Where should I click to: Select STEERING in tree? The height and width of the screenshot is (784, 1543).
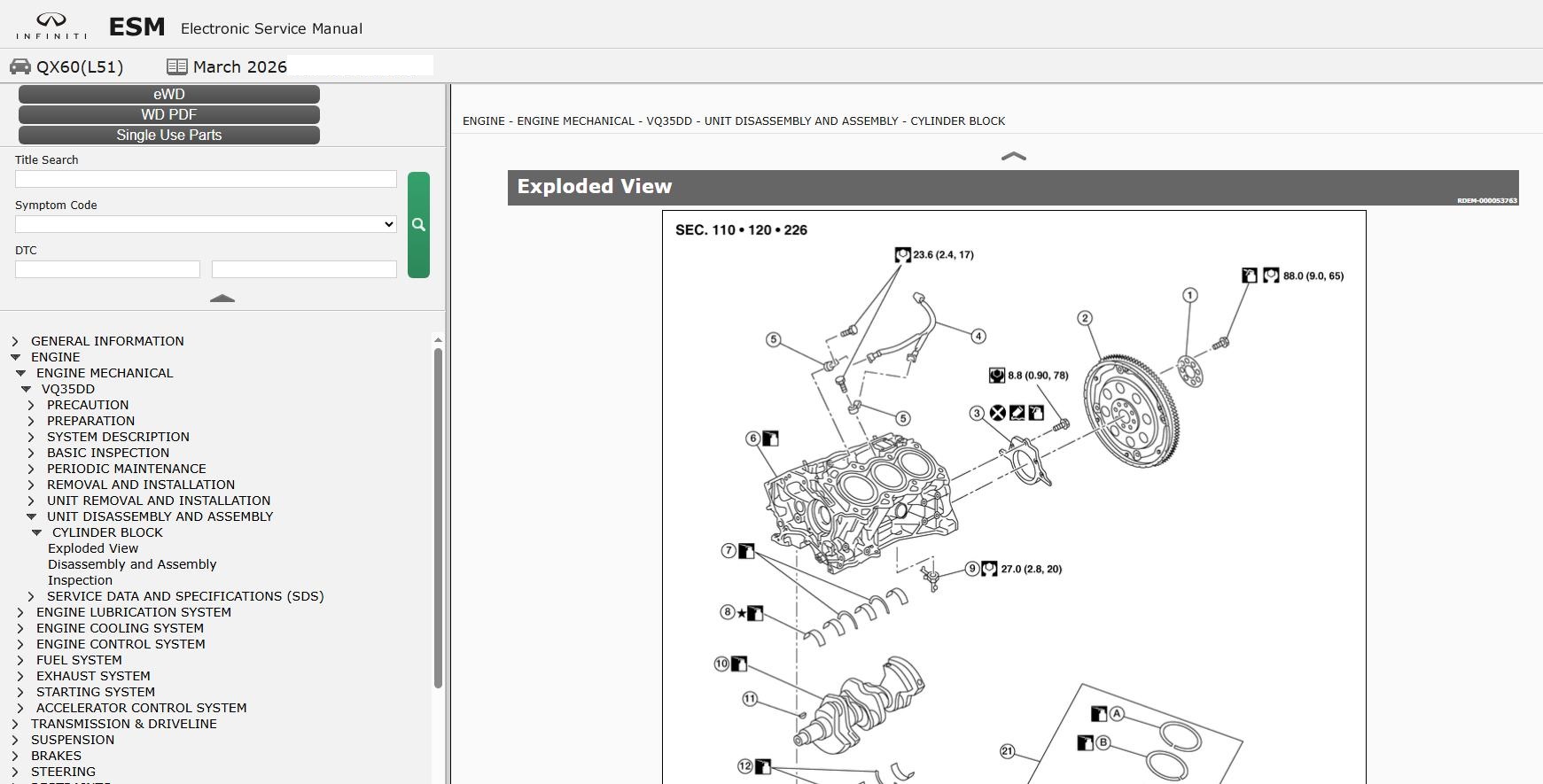[63, 772]
